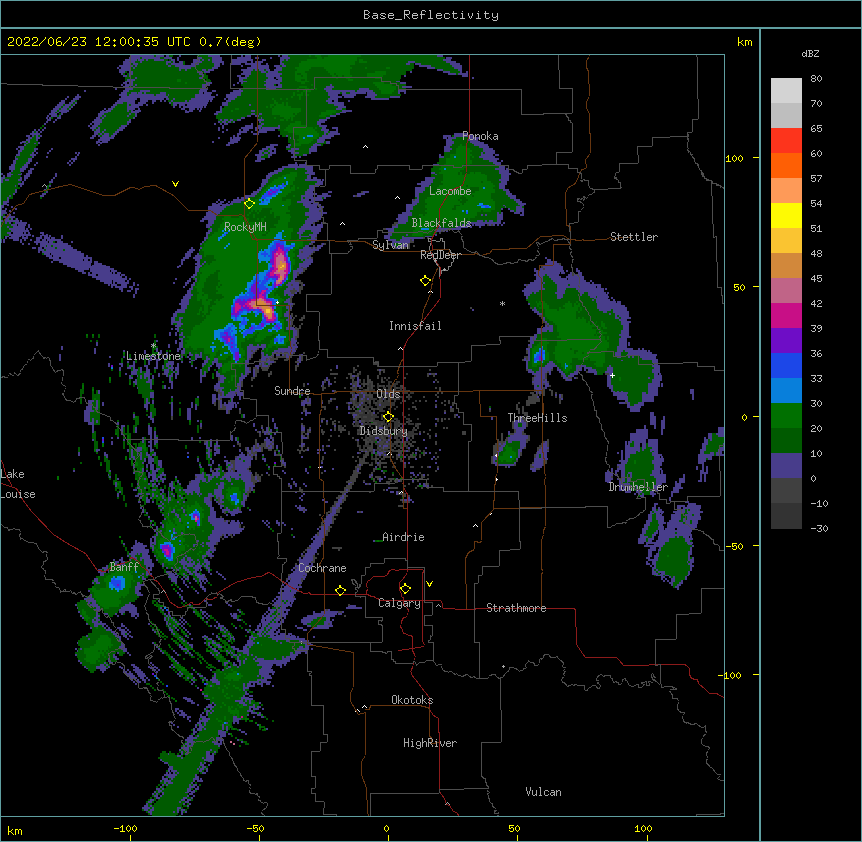Click the pink 42-45 dBZ legend swatch

tap(786, 291)
